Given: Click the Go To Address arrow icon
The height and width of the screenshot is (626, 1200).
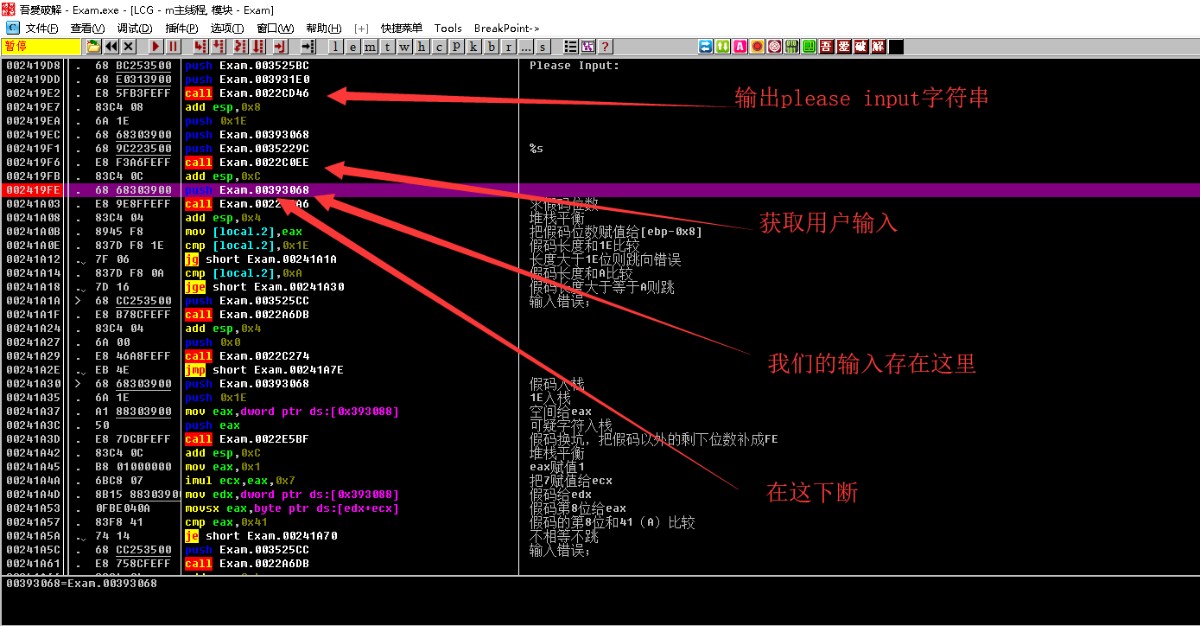Looking at the screenshot, I should (308, 46).
